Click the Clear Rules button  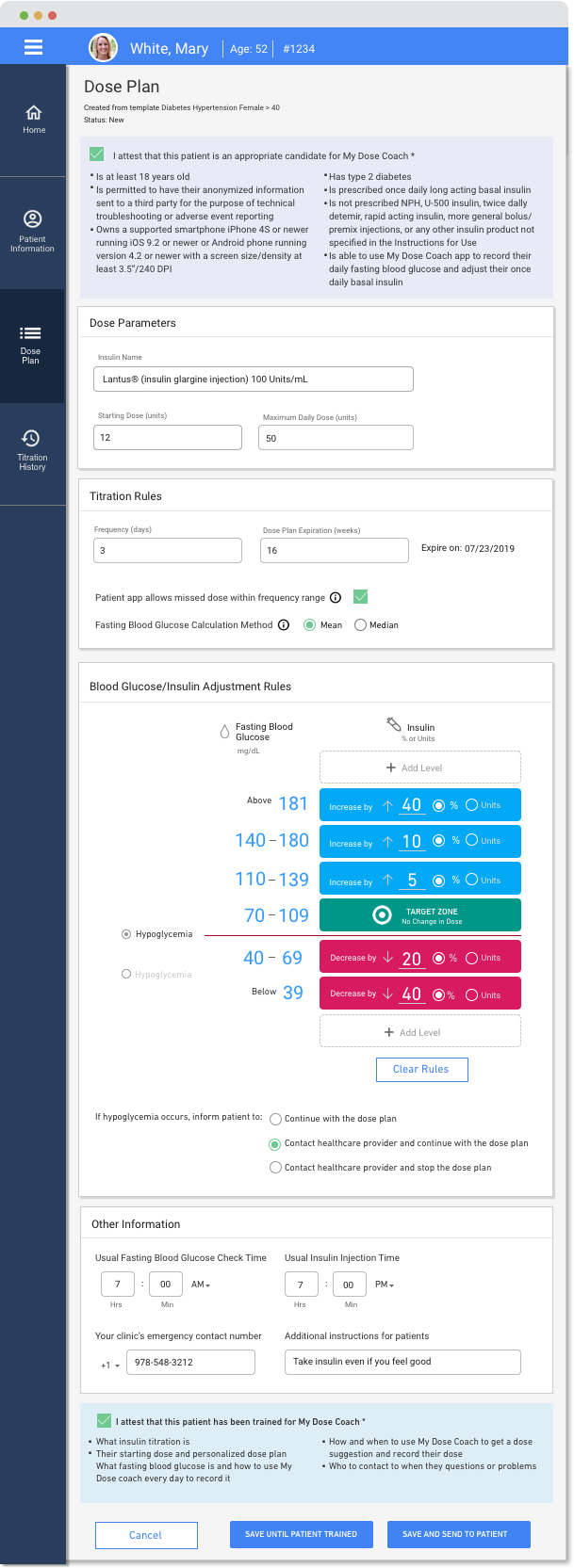pos(421,1070)
